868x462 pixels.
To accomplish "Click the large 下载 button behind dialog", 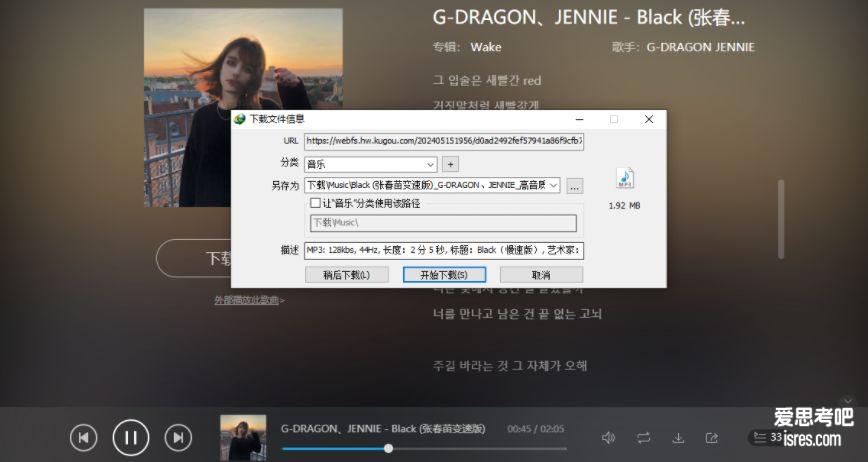I will pyautogui.click(x=194, y=258).
